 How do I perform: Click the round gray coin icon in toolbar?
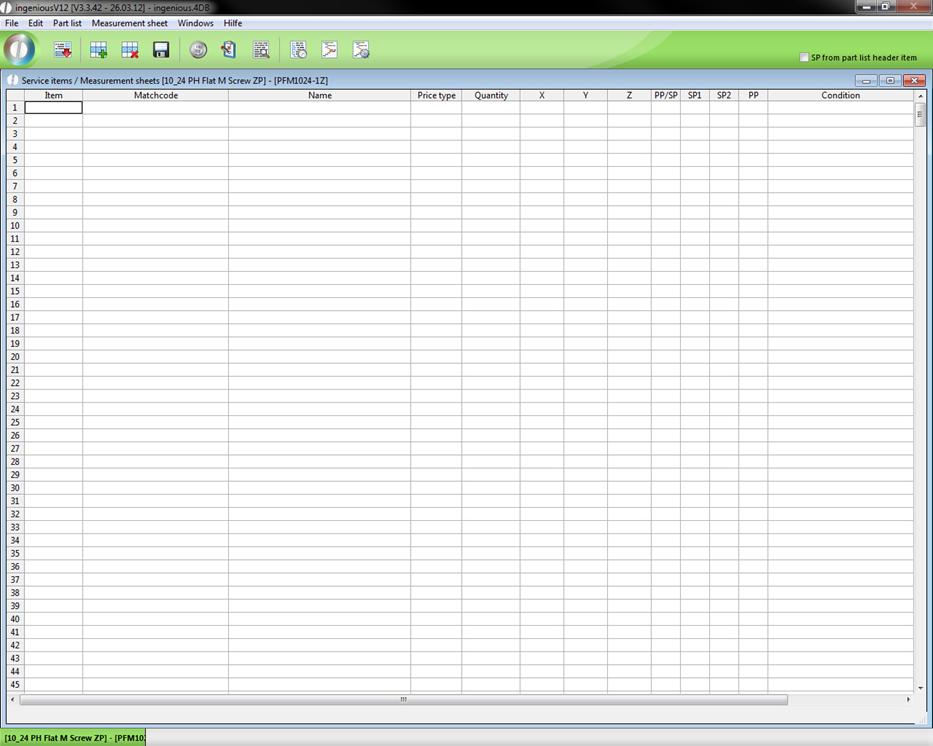click(198, 50)
